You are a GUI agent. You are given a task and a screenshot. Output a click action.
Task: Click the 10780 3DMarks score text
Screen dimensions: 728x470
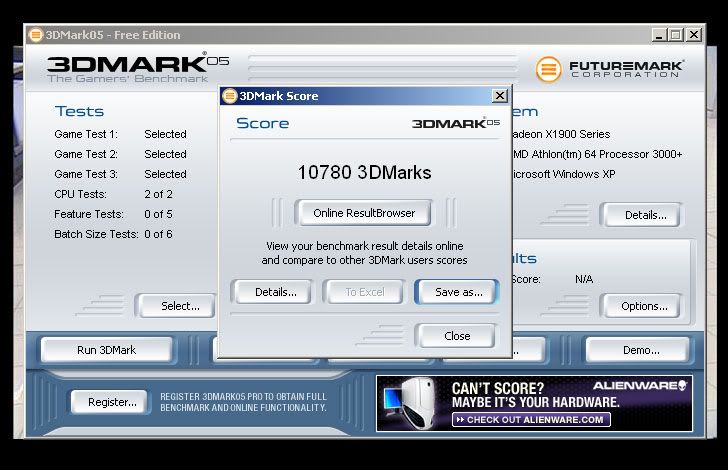pos(364,172)
